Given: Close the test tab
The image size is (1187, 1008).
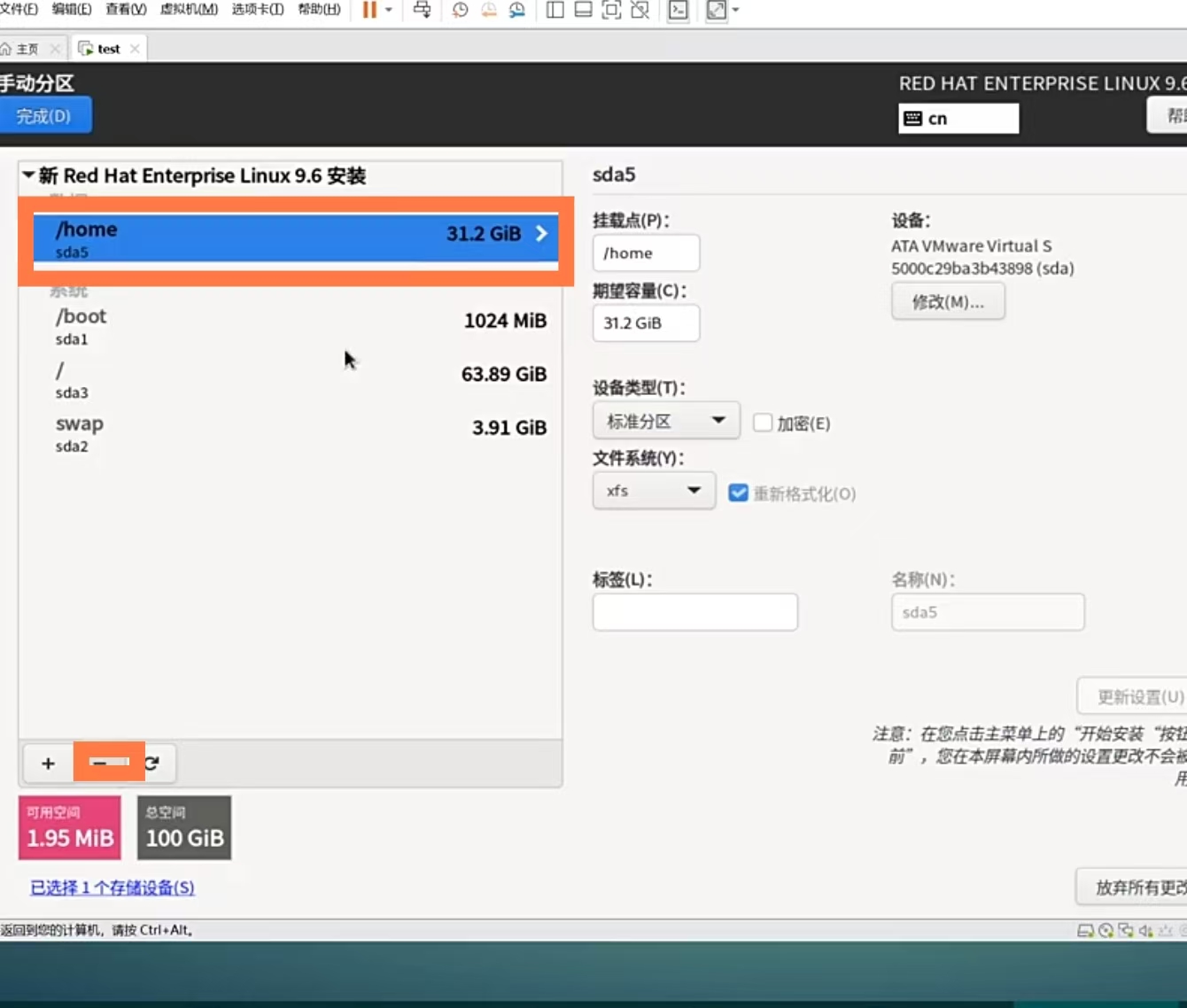Looking at the screenshot, I should pos(135,49).
